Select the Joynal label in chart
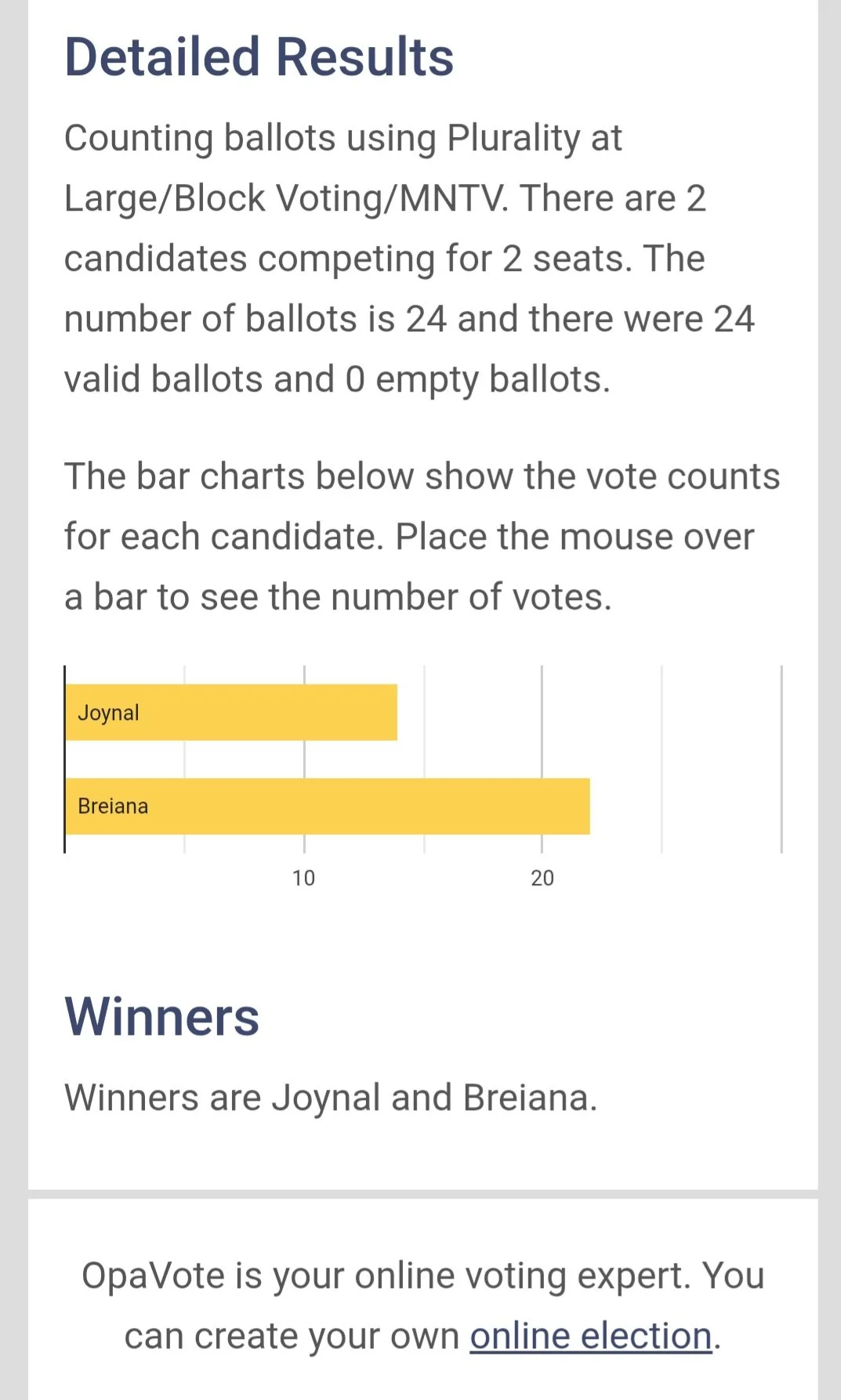The image size is (841, 1400). [x=108, y=713]
